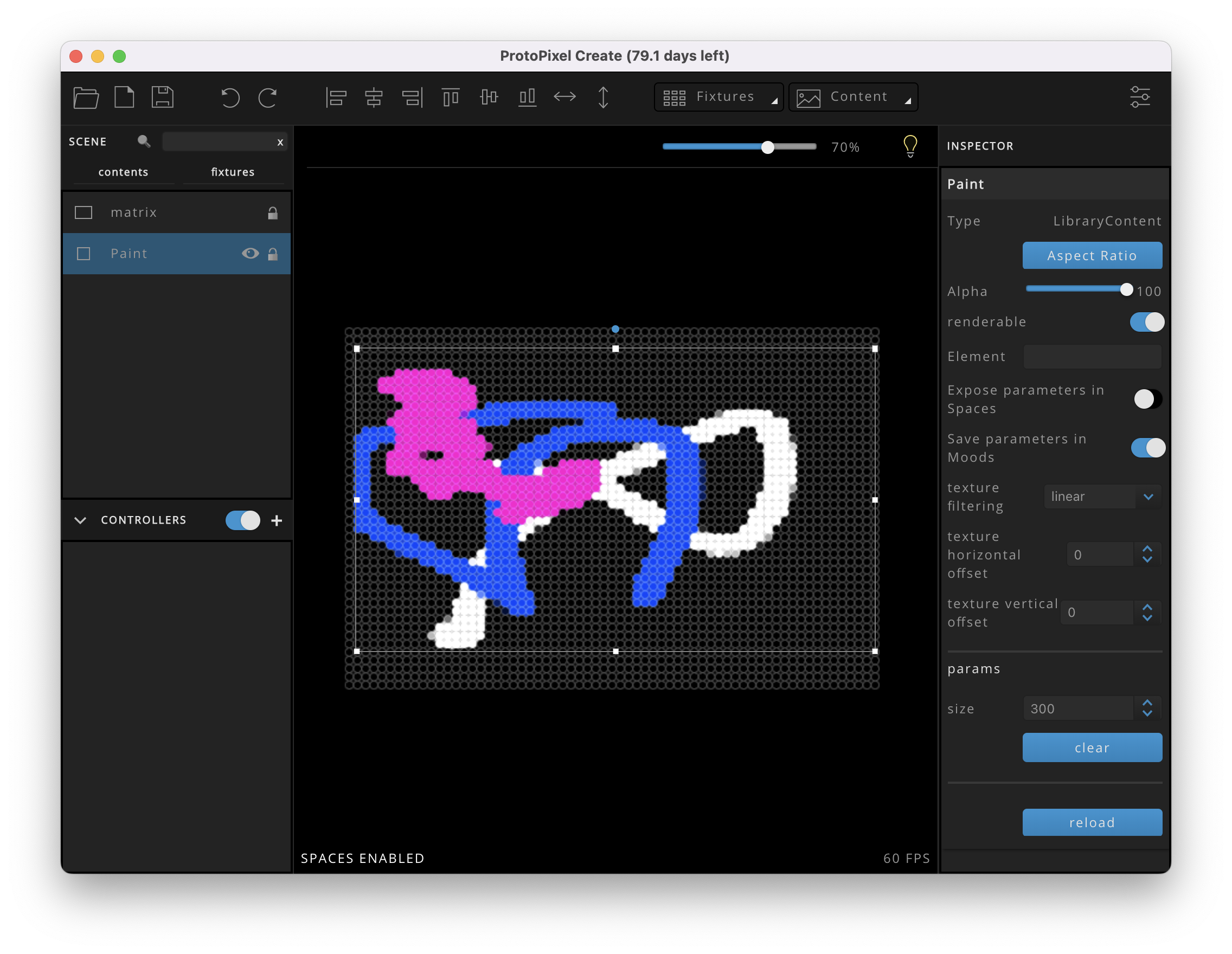The width and height of the screenshot is (1232, 954).
Task: Open project folder icon in toolbar
Action: [86, 98]
